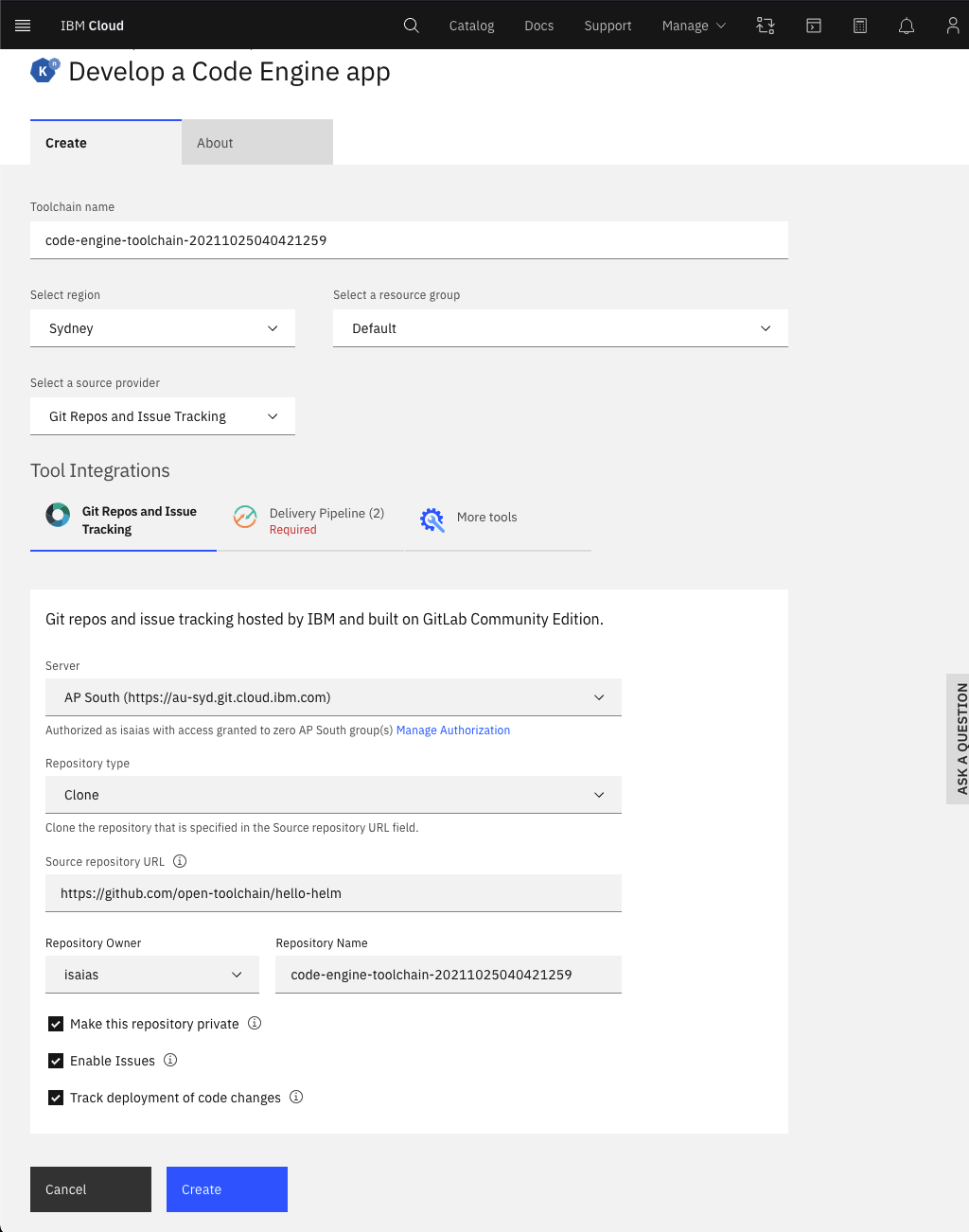The height and width of the screenshot is (1232, 969).
Task: Click the Git Repos and Issue Tracking icon
Action: point(58,516)
